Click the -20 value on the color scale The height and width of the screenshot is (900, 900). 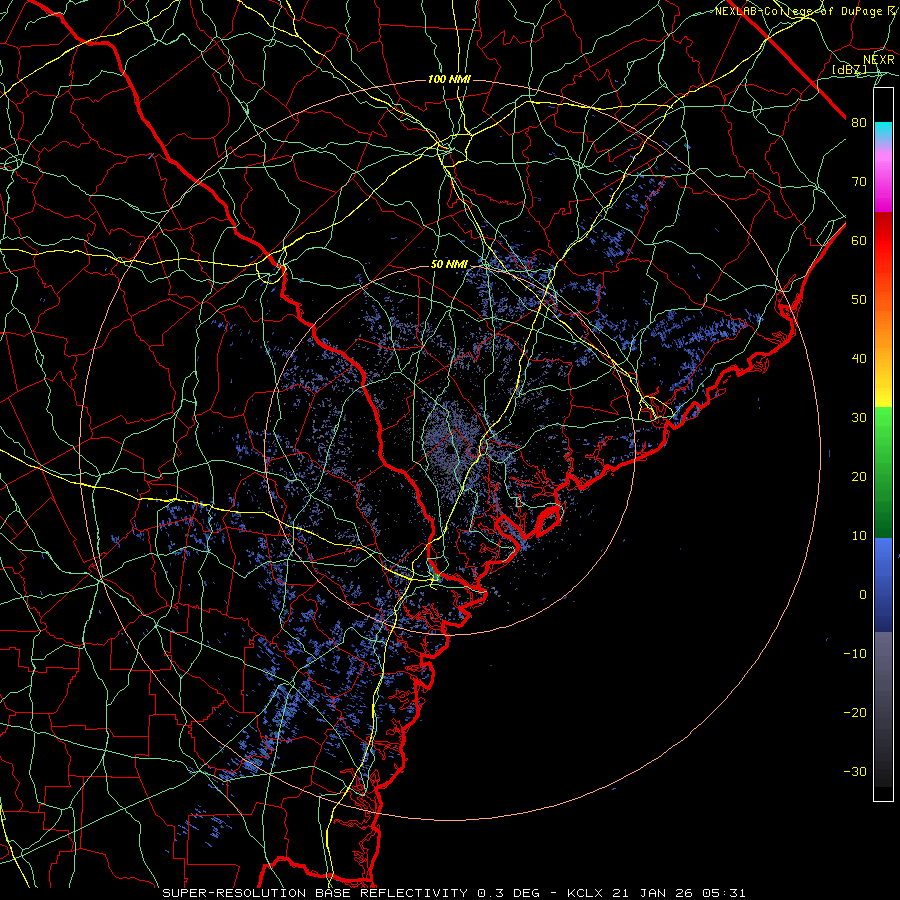855,713
